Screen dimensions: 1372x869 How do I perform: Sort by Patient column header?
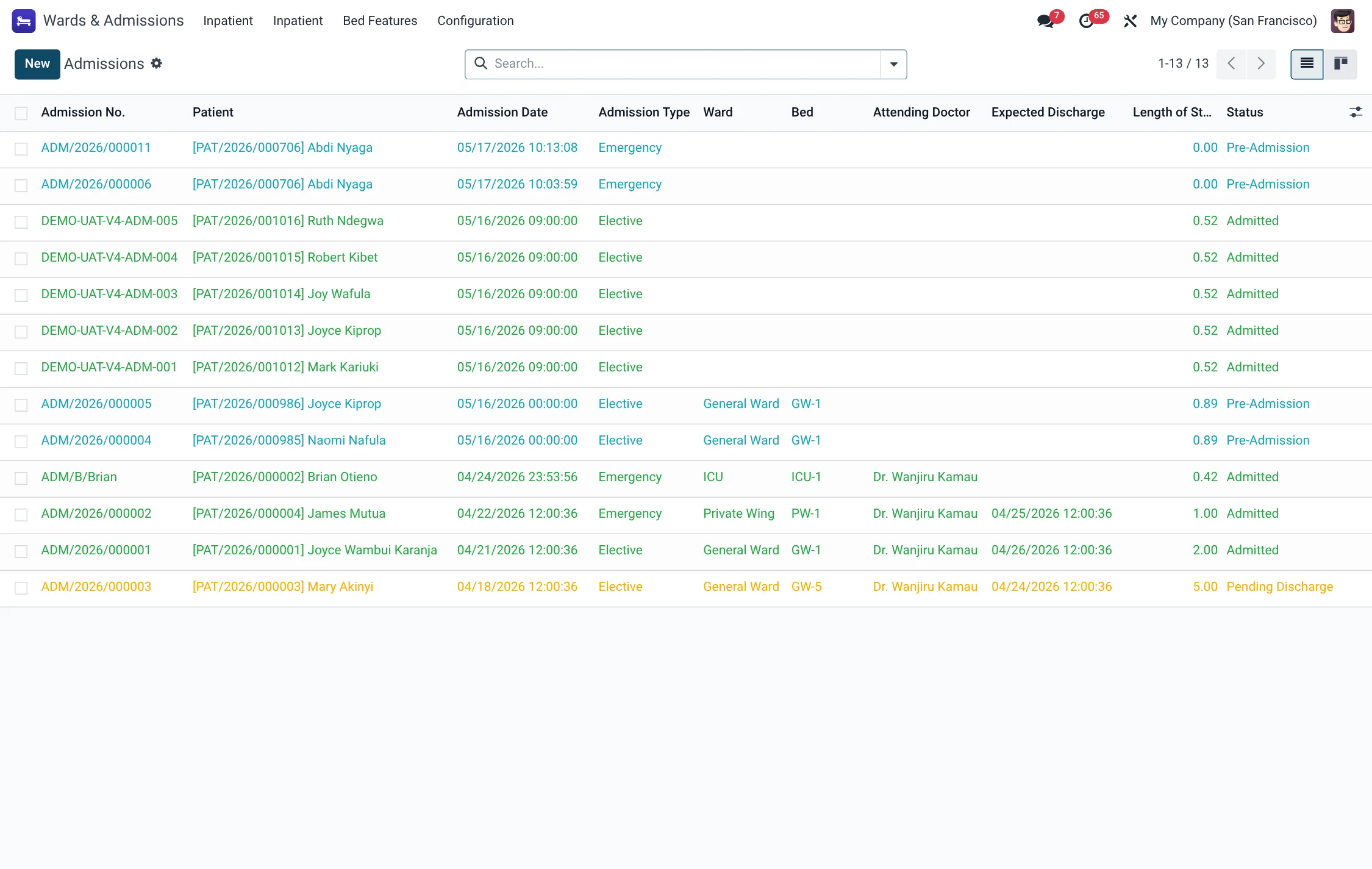pyautogui.click(x=213, y=112)
